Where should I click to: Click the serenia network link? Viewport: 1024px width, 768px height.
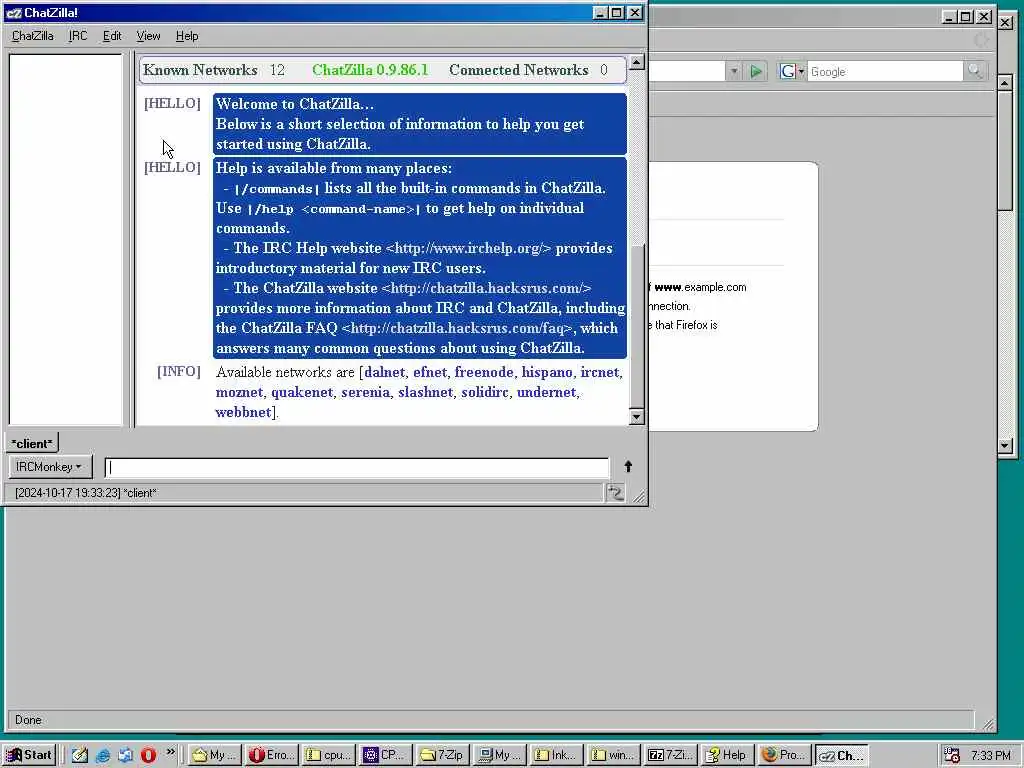(x=365, y=392)
